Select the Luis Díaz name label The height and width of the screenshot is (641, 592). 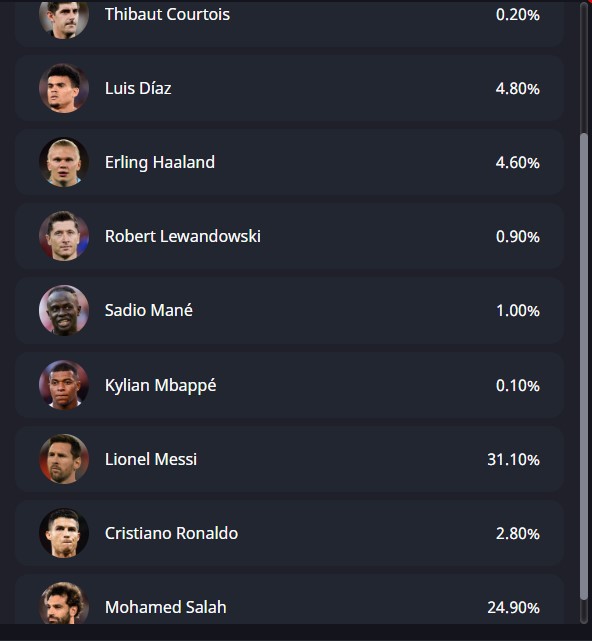(138, 88)
